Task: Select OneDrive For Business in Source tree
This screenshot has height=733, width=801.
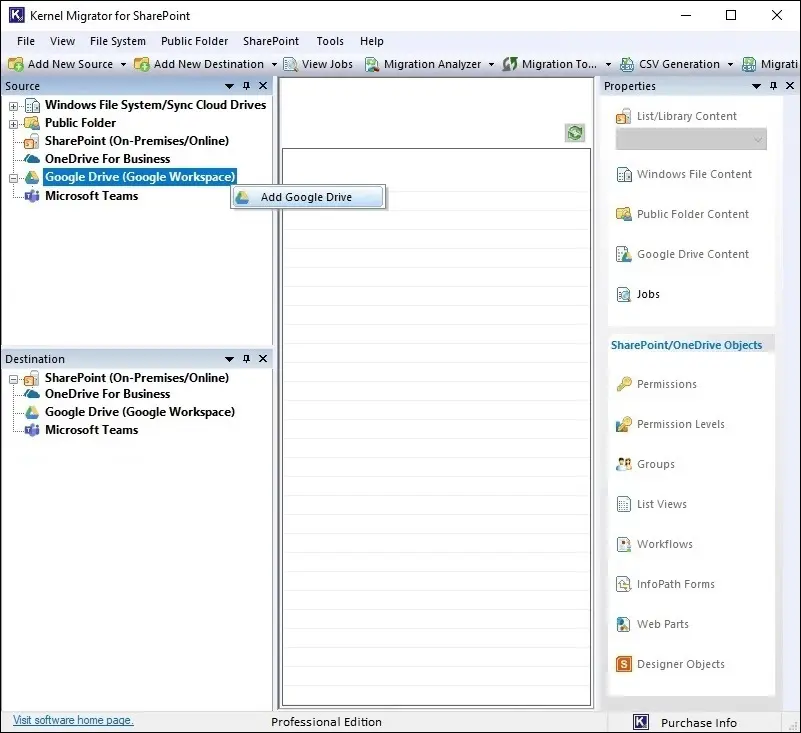Action: (107, 159)
